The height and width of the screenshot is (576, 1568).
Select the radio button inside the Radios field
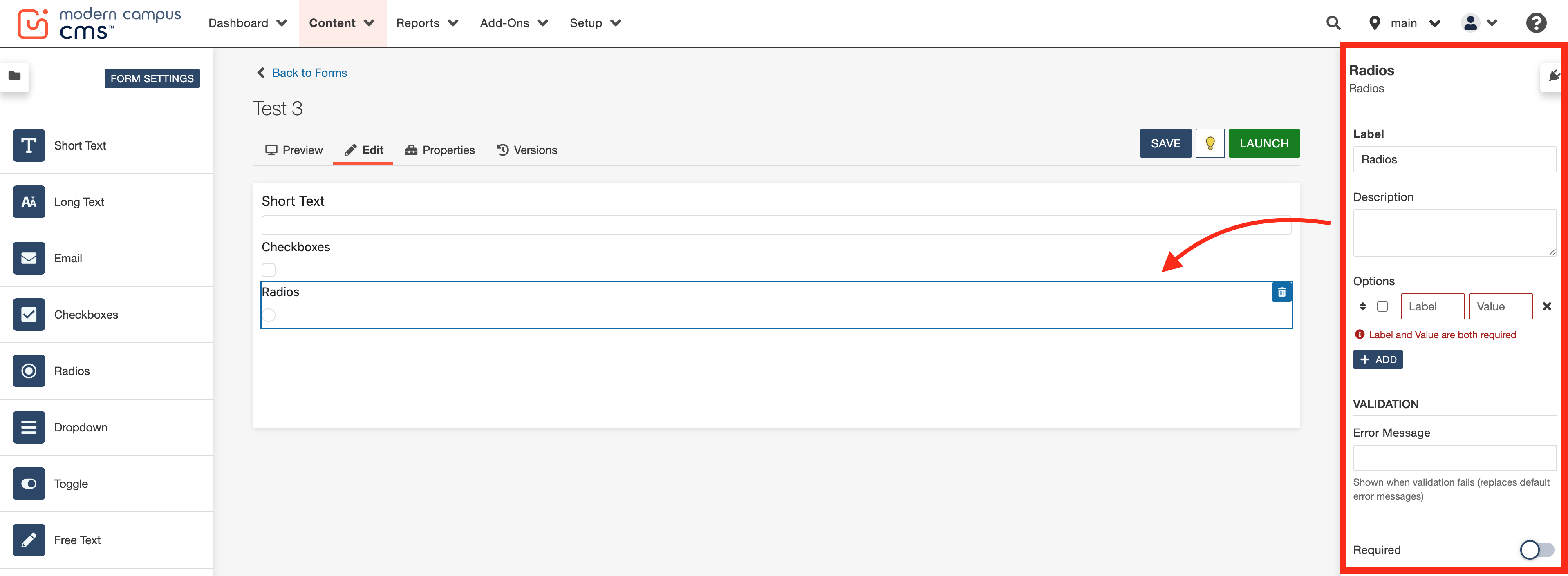(x=269, y=315)
